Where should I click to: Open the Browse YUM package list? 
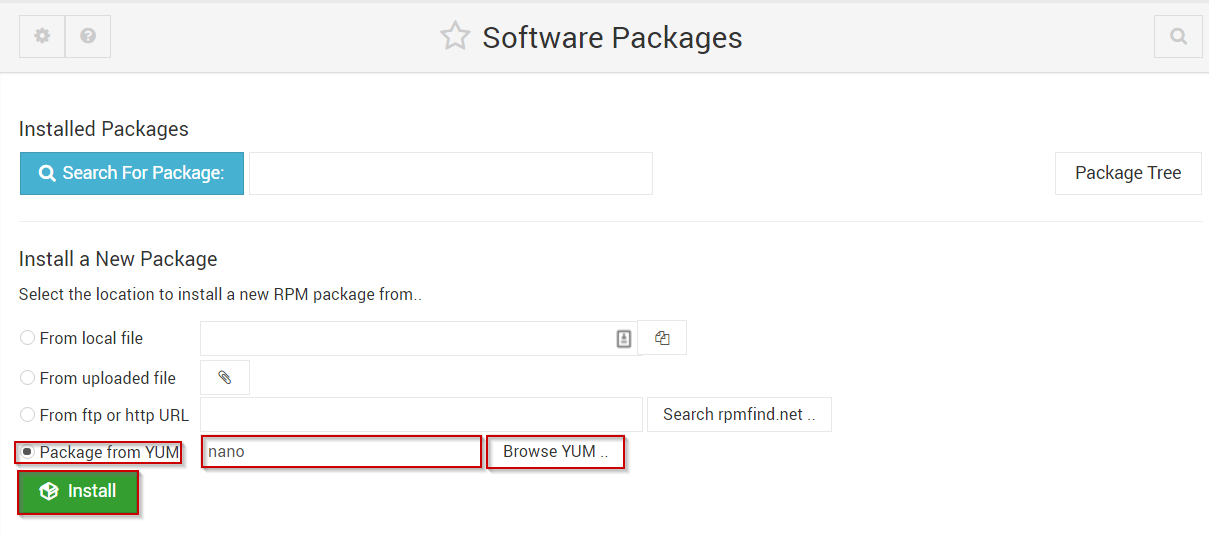tap(556, 451)
